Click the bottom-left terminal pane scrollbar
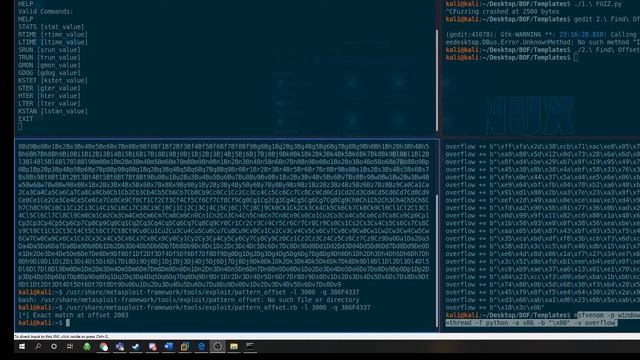Image resolution: width=640 pixels, height=360 pixels. click(437, 261)
